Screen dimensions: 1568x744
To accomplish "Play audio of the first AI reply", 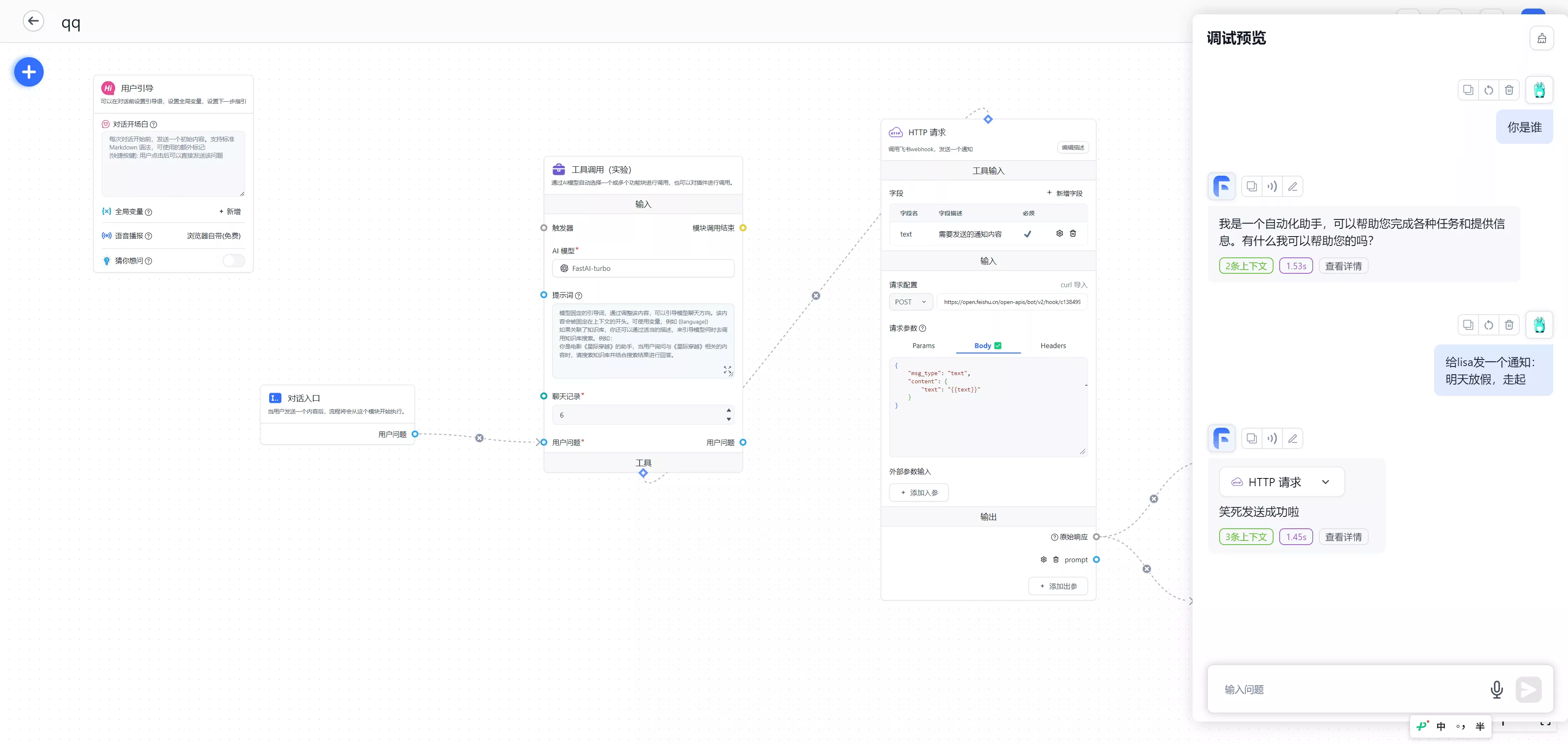I will pyautogui.click(x=1272, y=187).
